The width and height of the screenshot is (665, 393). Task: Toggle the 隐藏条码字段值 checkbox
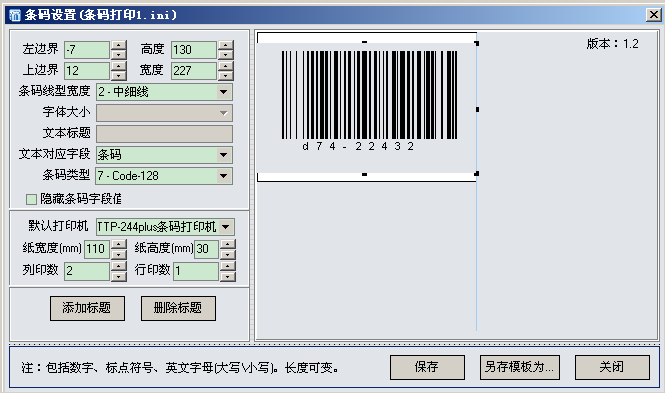[31, 199]
